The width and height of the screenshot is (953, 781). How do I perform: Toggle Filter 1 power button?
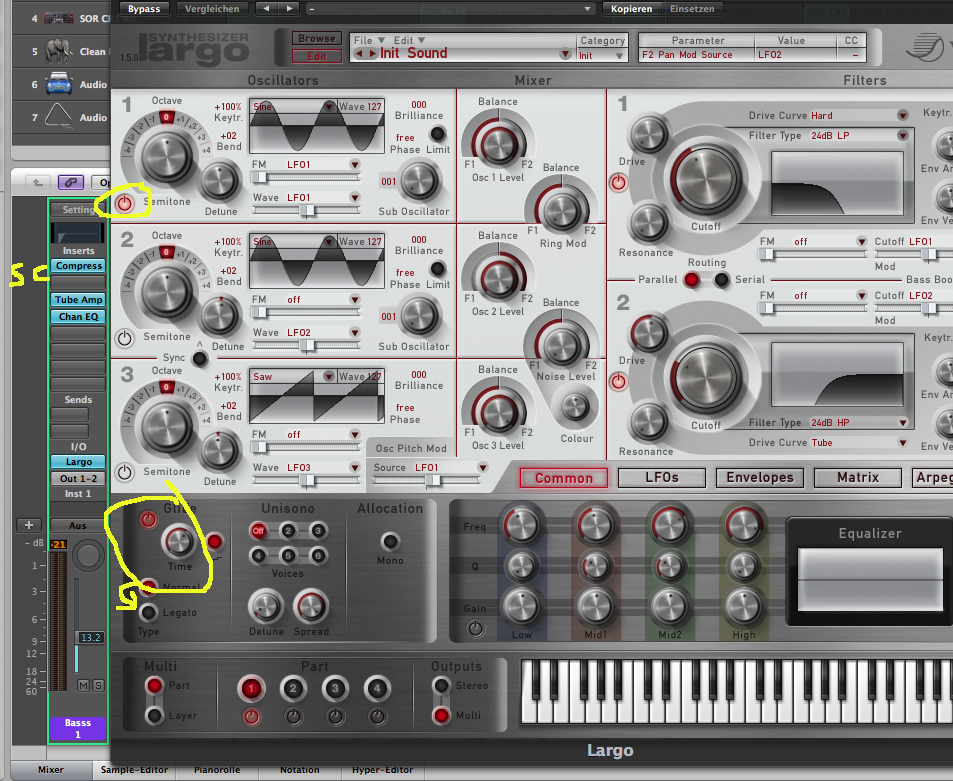point(618,182)
